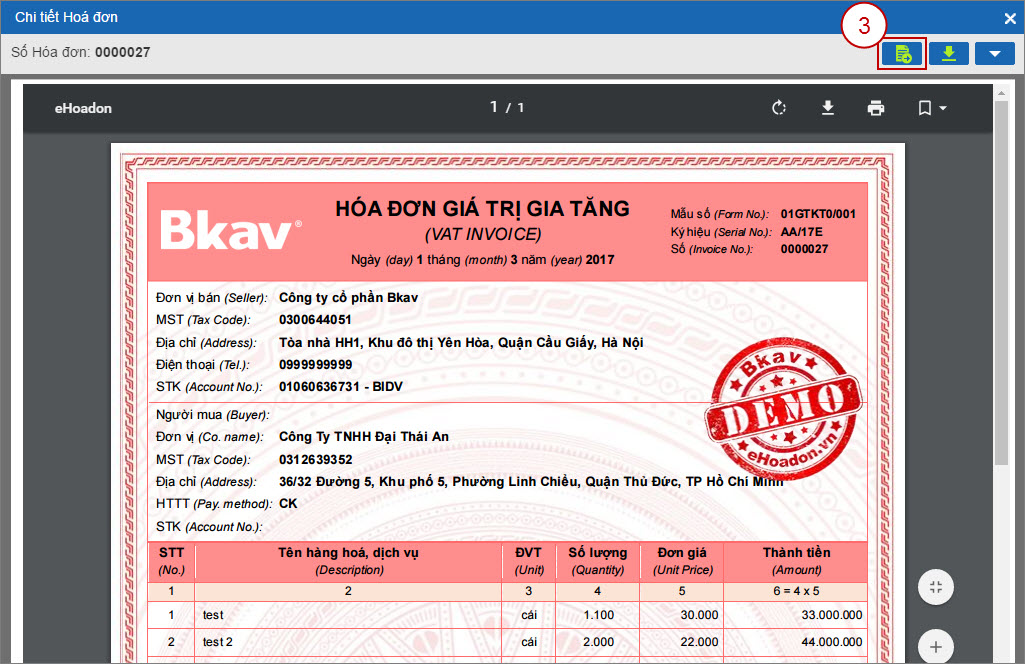Click seller name Công ty cổ phần Bkav
The height and width of the screenshot is (664, 1025).
[x=348, y=297]
